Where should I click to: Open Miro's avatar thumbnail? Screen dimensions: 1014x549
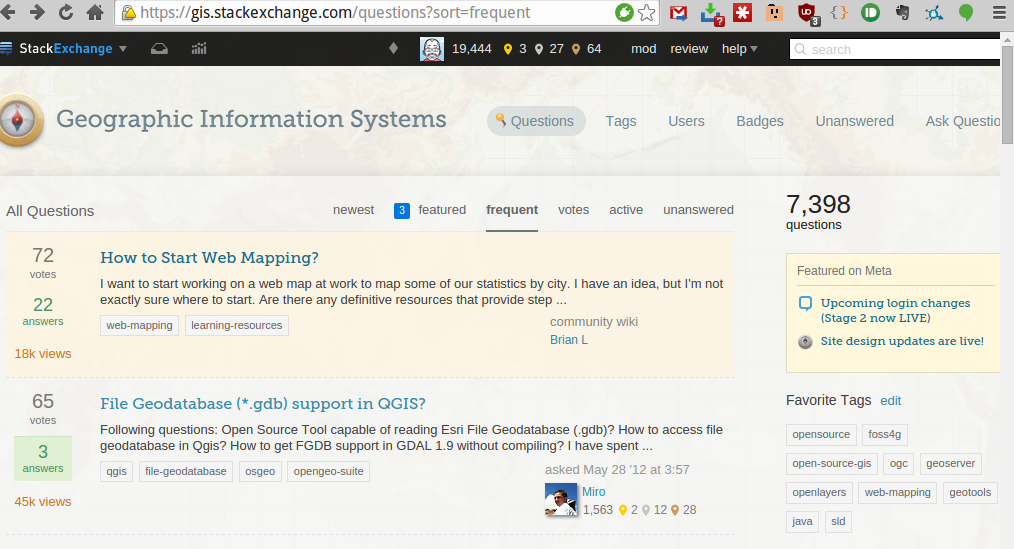561,499
